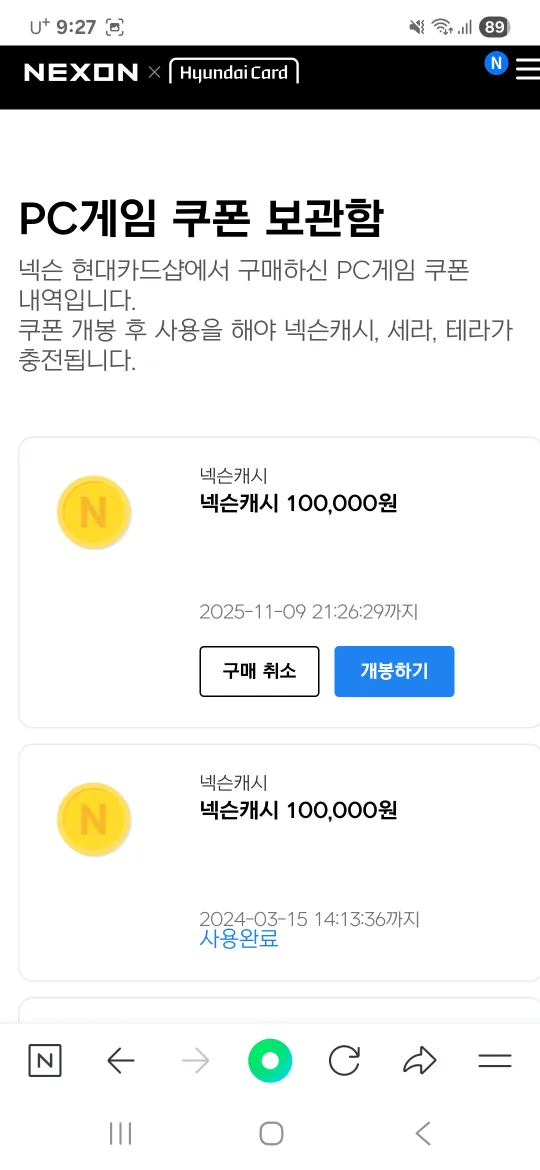
Task: Select the first 넥슨캐시 100,000원 title
Action: (298, 504)
